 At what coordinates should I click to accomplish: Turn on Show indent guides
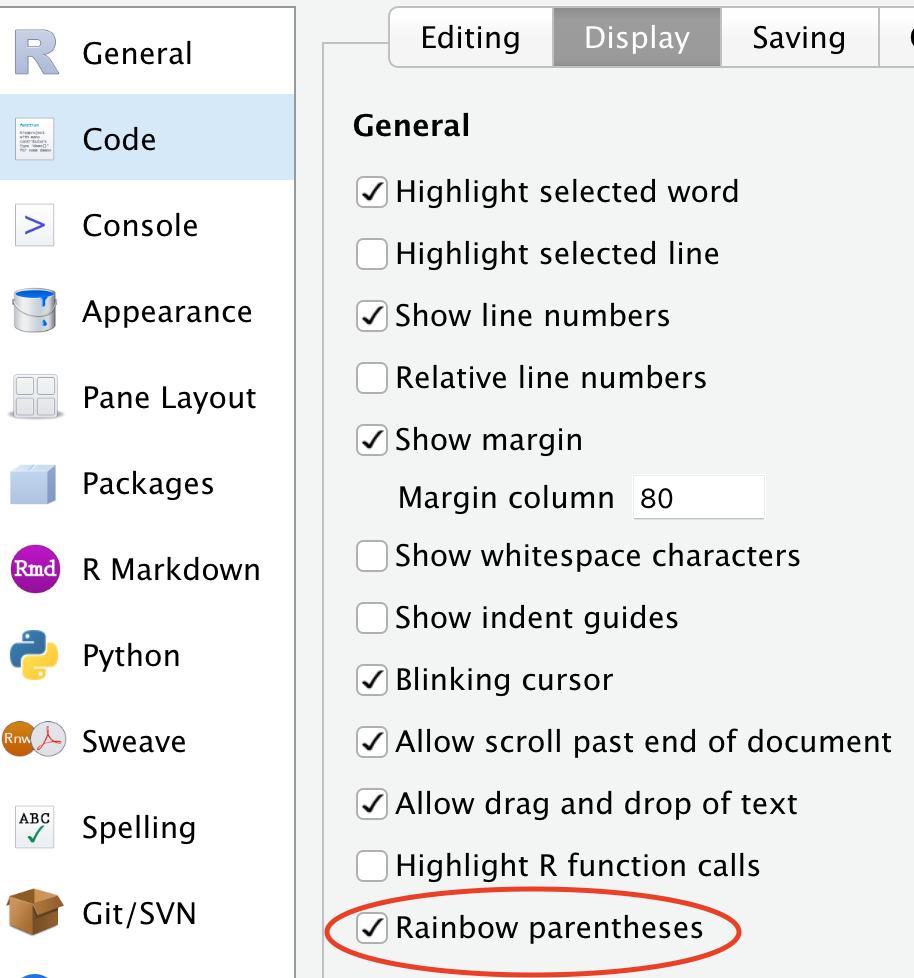[x=372, y=618]
